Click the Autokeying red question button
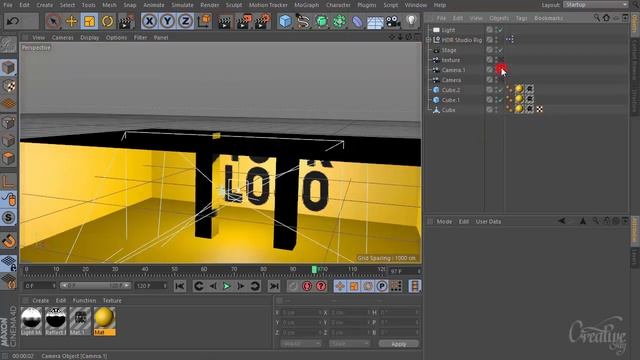Viewport: 640px width, 360px height. tap(322, 286)
